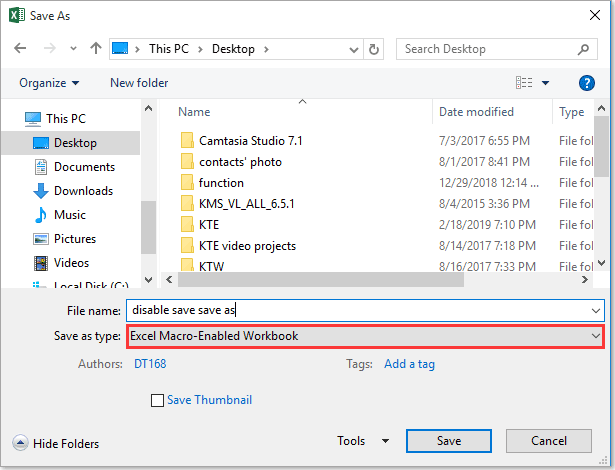Click the Up one level arrow
This screenshot has width=615, height=470.
(96, 48)
